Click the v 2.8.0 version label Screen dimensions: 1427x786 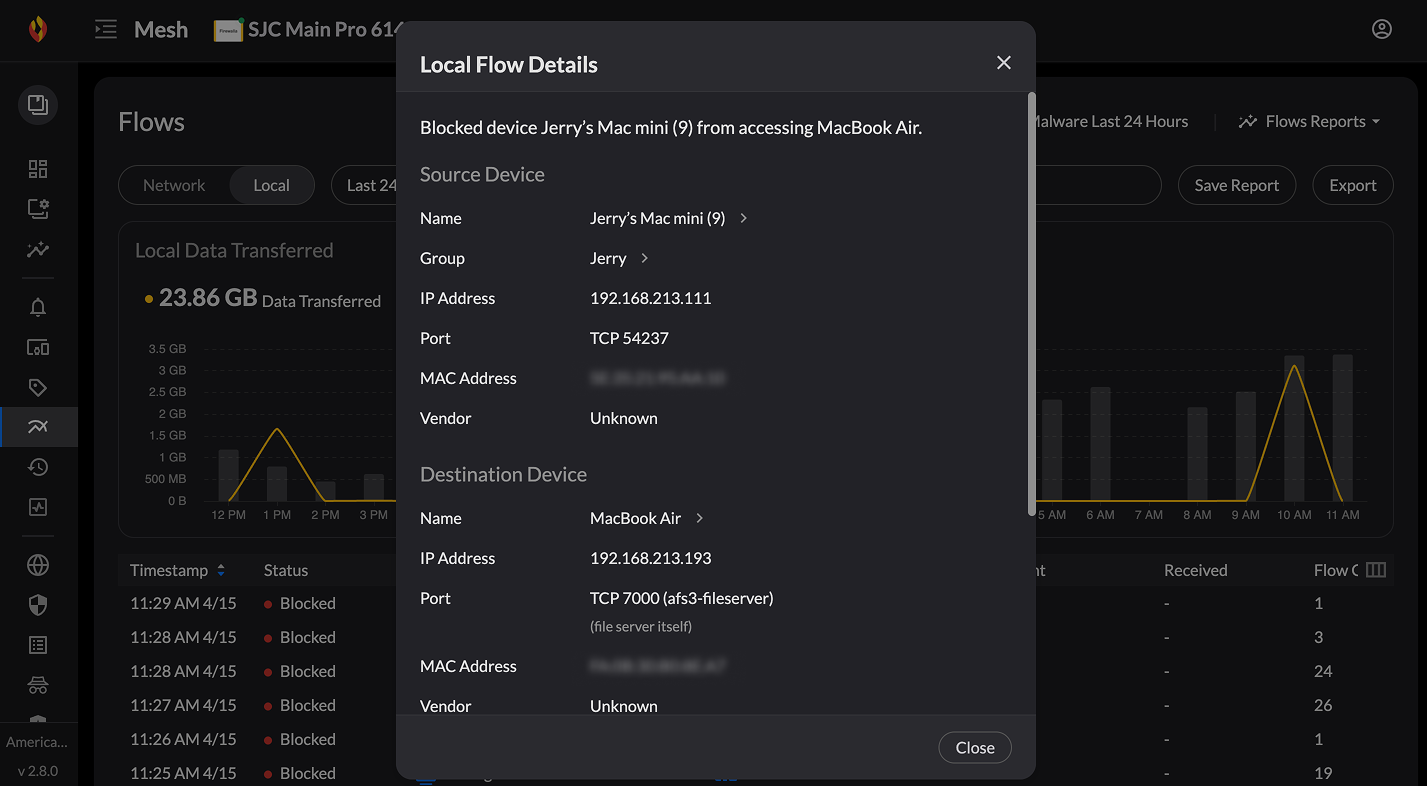(38, 771)
